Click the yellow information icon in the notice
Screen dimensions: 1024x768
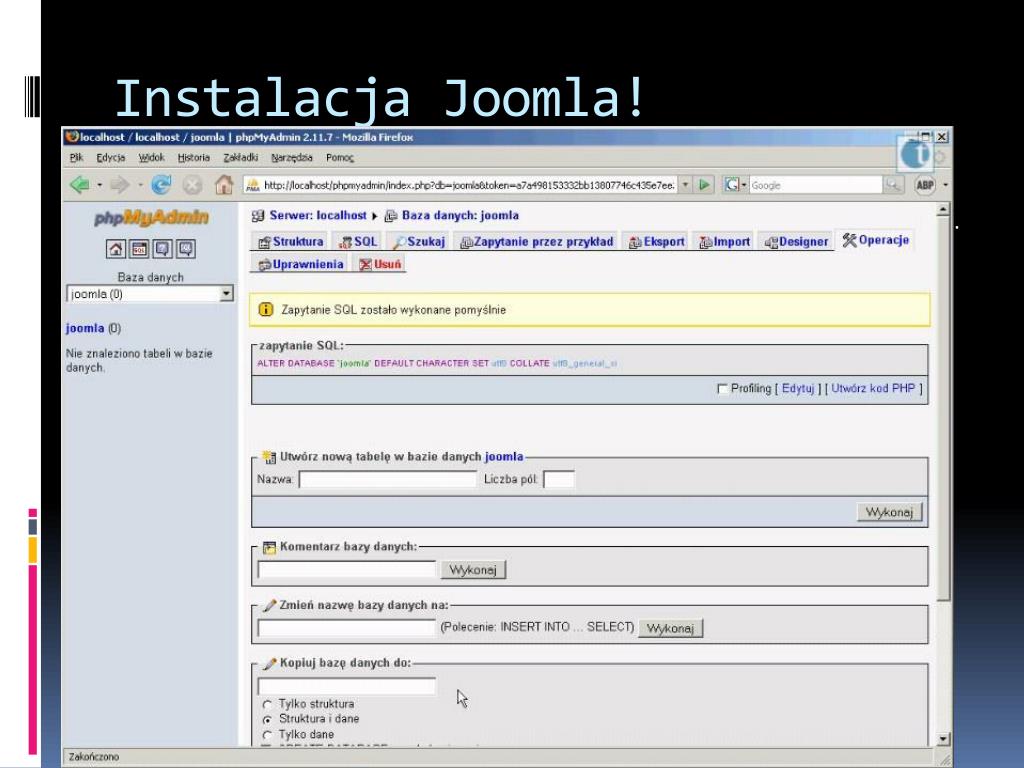266,310
